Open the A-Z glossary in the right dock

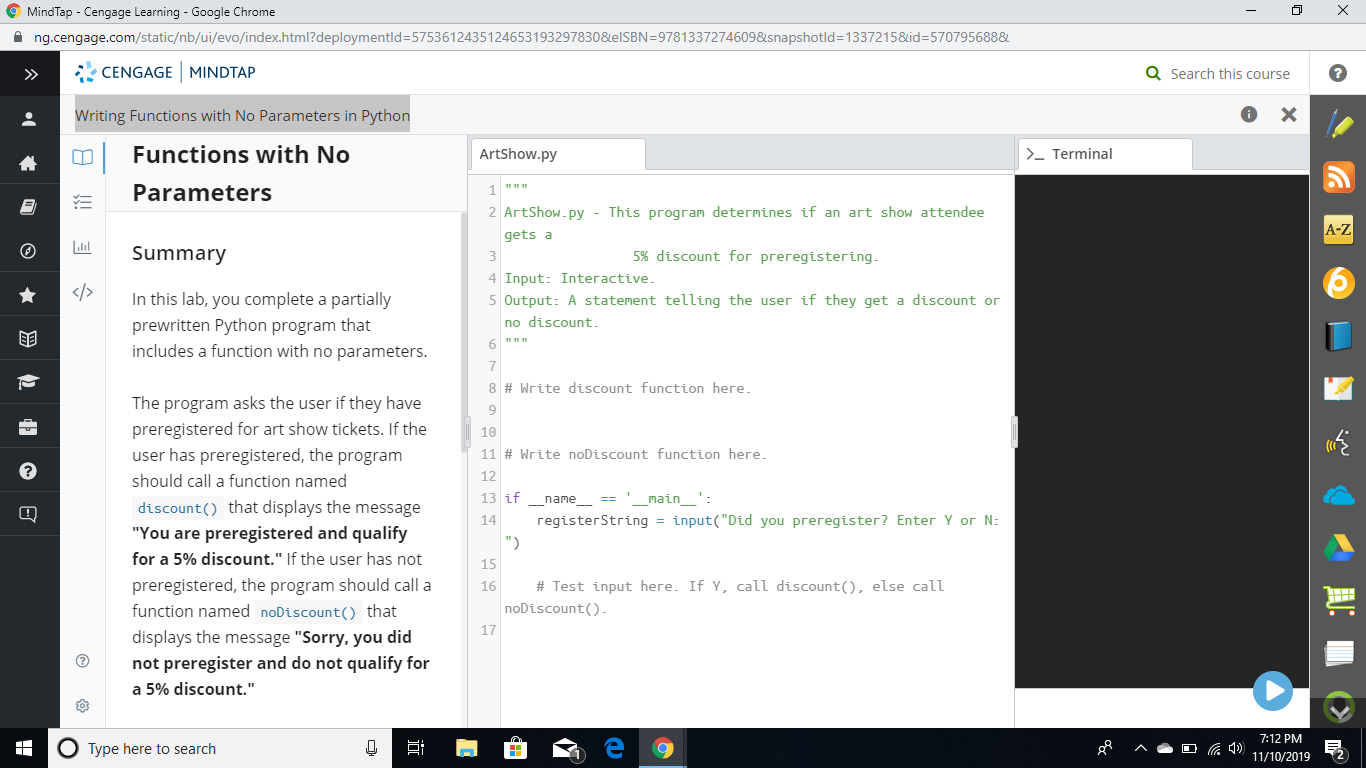coord(1338,230)
